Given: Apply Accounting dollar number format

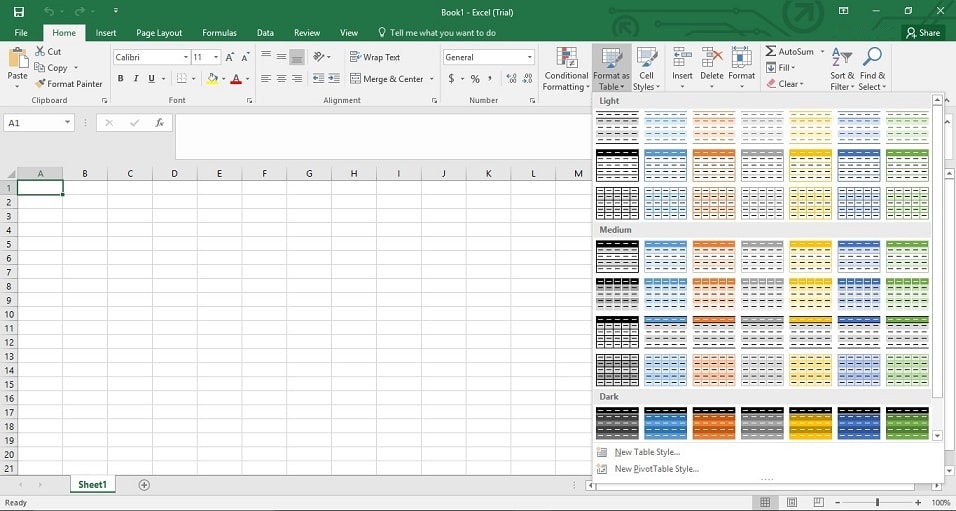Looking at the screenshot, I should tap(451, 79).
